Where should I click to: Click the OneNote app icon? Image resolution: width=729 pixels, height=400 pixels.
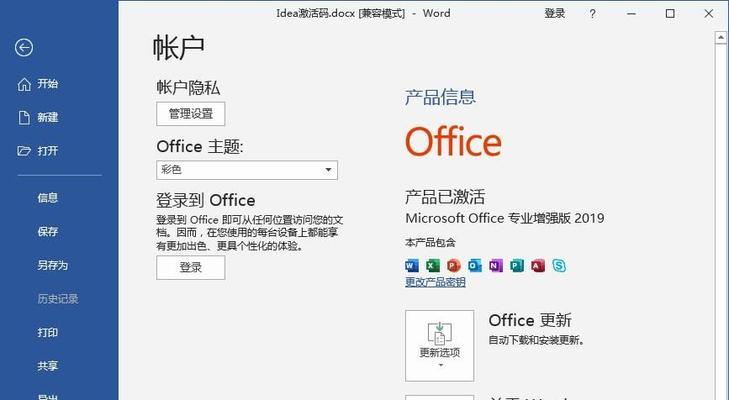point(496,266)
